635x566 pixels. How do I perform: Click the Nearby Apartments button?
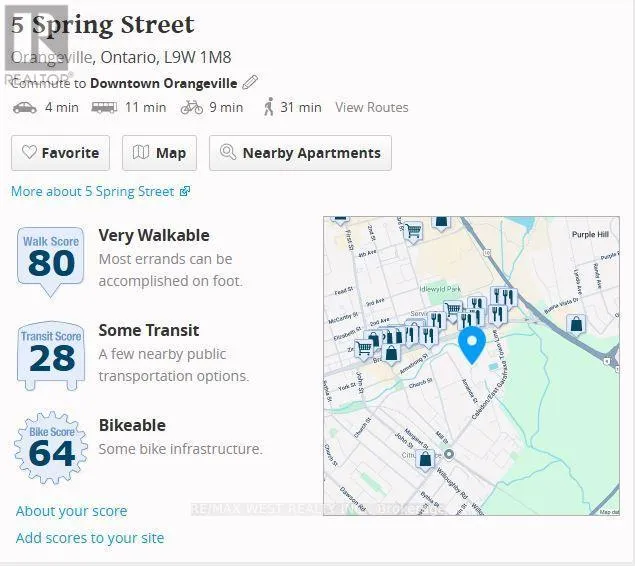[300, 153]
